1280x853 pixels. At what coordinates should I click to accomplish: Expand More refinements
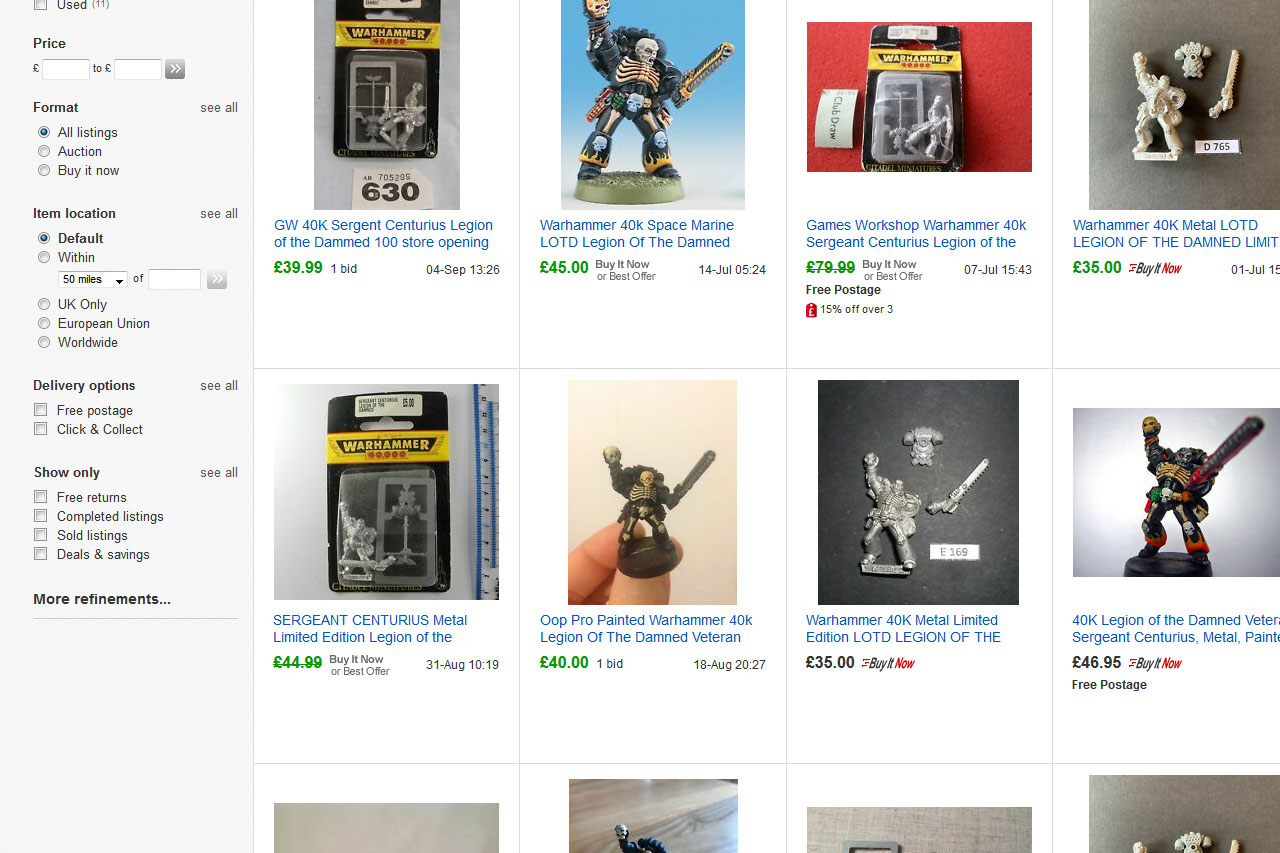click(102, 599)
